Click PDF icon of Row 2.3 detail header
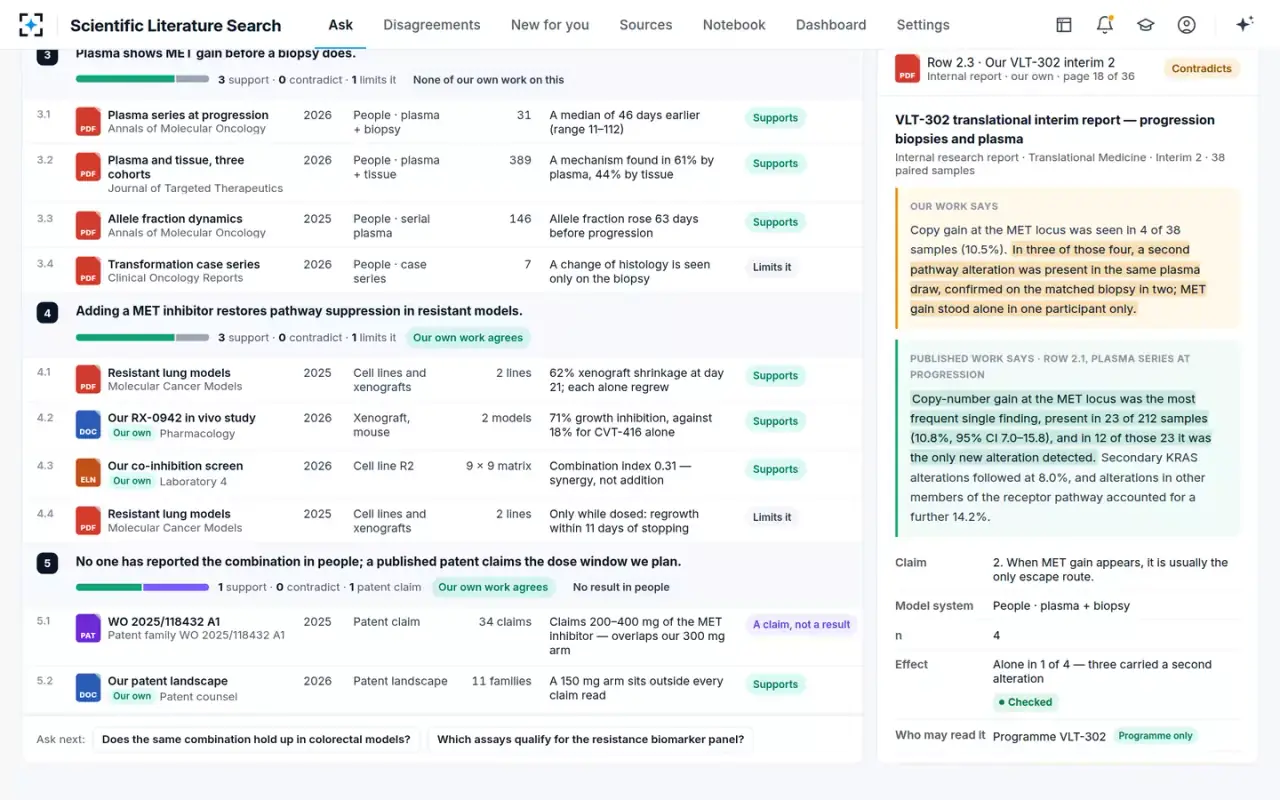The image size is (1280, 800). click(907, 68)
